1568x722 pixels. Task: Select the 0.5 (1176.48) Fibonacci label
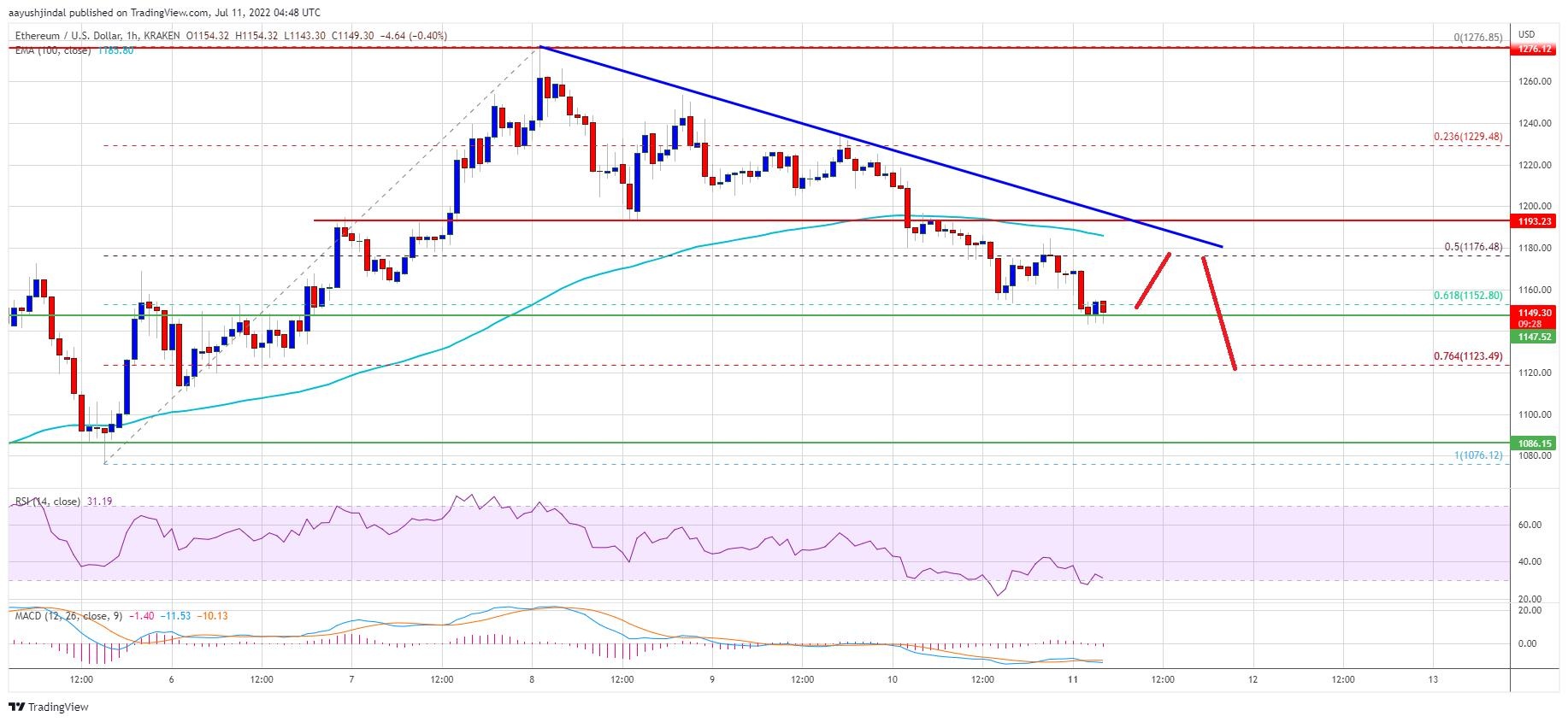(x=1472, y=247)
